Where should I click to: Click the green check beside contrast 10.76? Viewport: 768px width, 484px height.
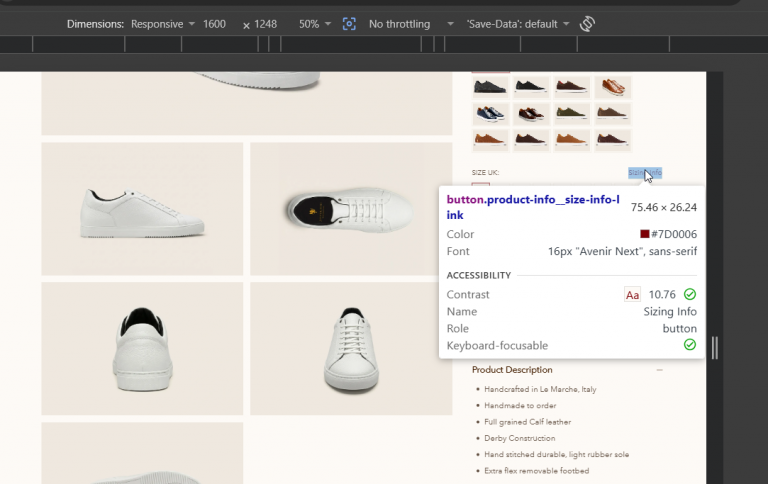point(690,294)
